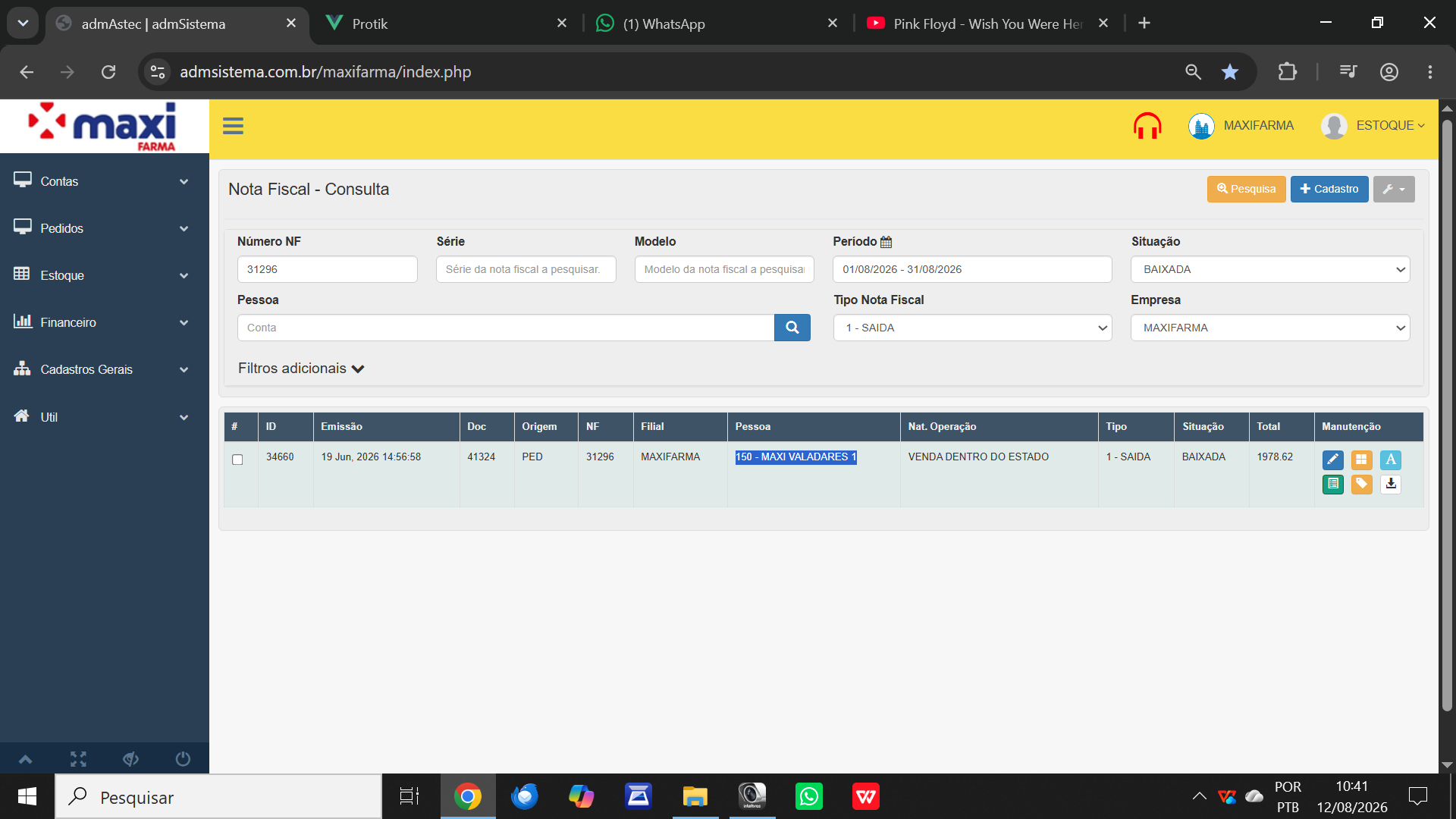1456x819 pixels.
Task: Click the fullscreen expand arrows icon in sidebar footer
Action: coord(78,759)
